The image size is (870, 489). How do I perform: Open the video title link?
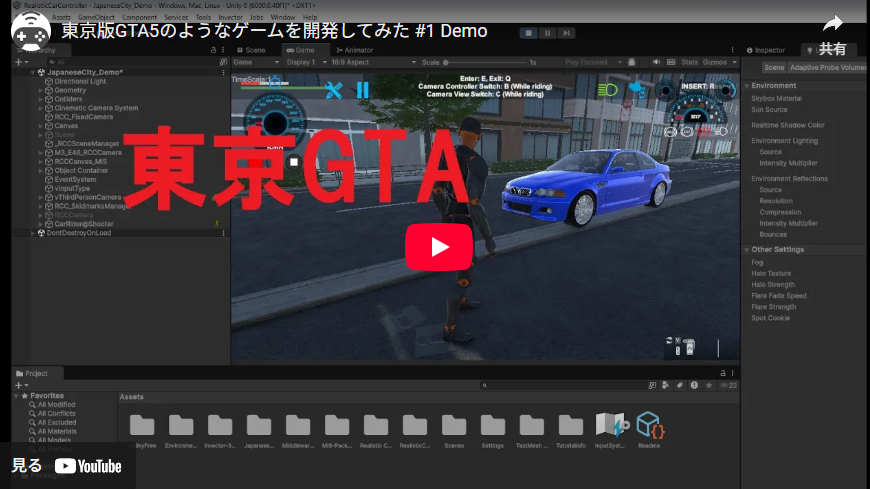pyautogui.click(x=274, y=31)
